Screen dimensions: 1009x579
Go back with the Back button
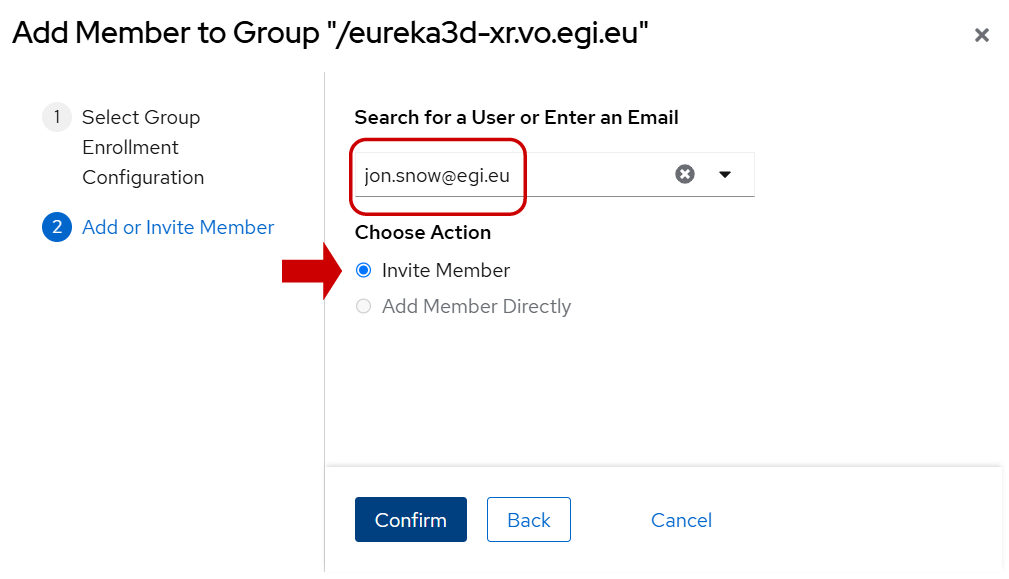pos(528,520)
